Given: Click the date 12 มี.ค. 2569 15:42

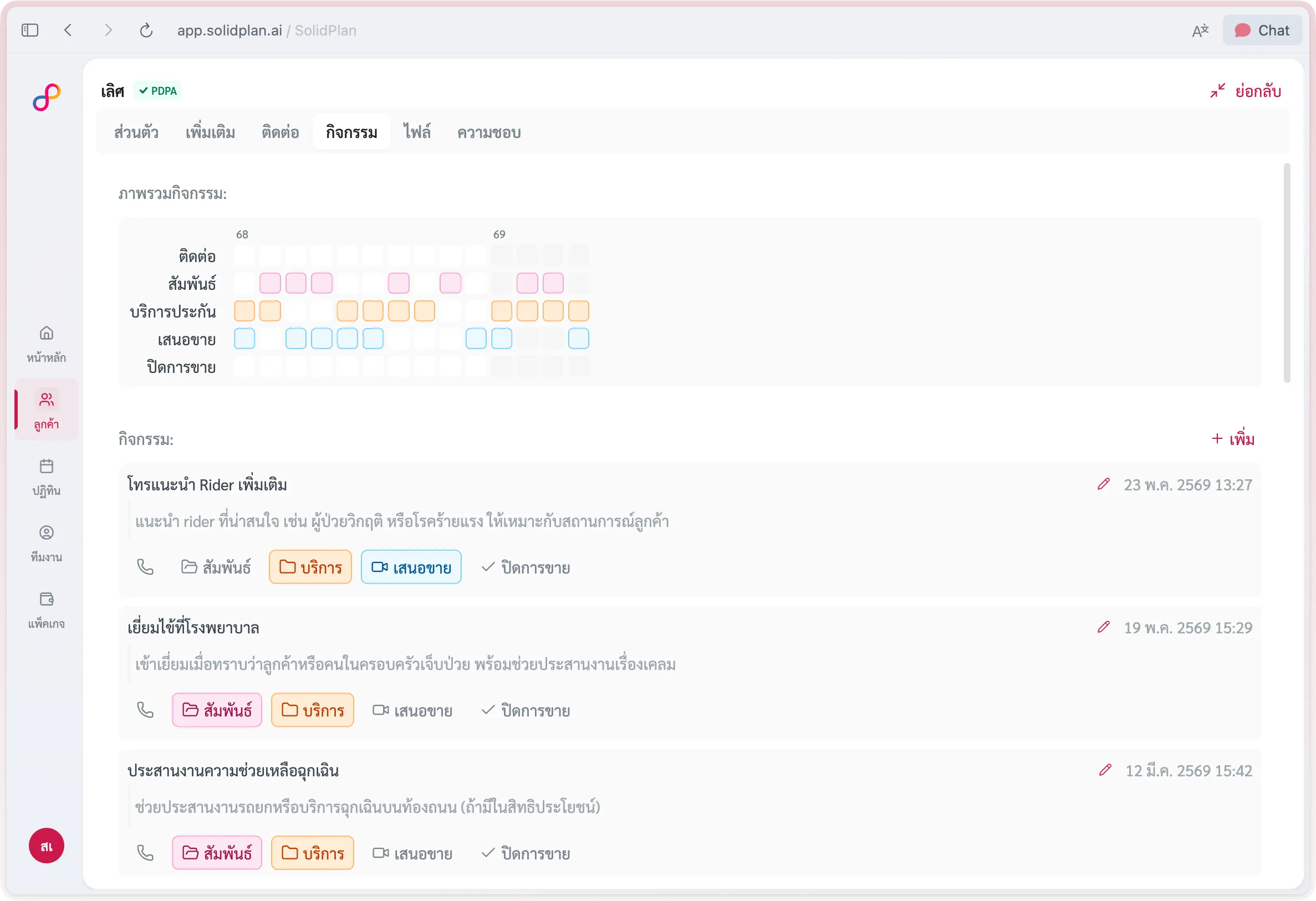Looking at the screenshot, I should pos(1189,771).
